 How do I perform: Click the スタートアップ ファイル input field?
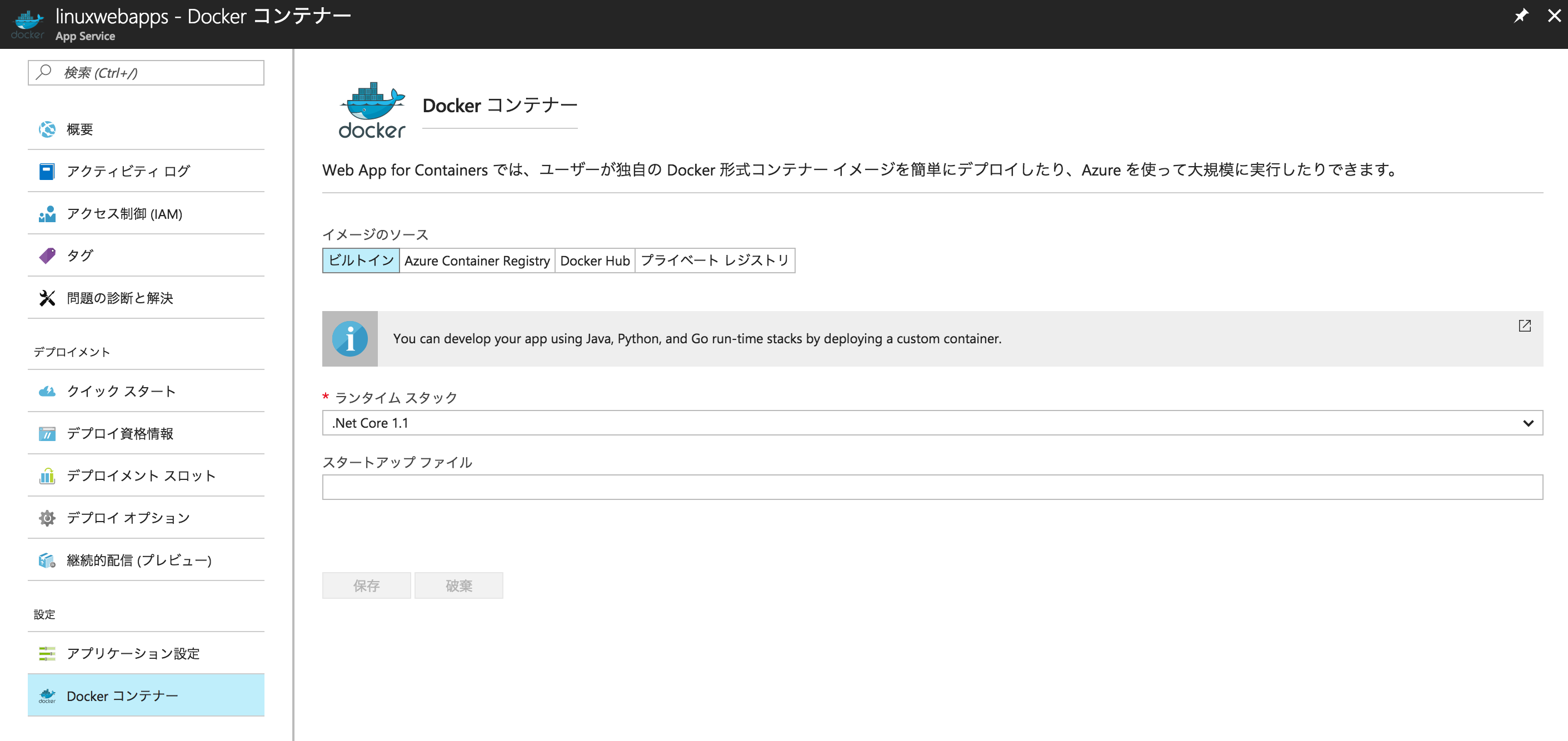(x=932, y=487)
